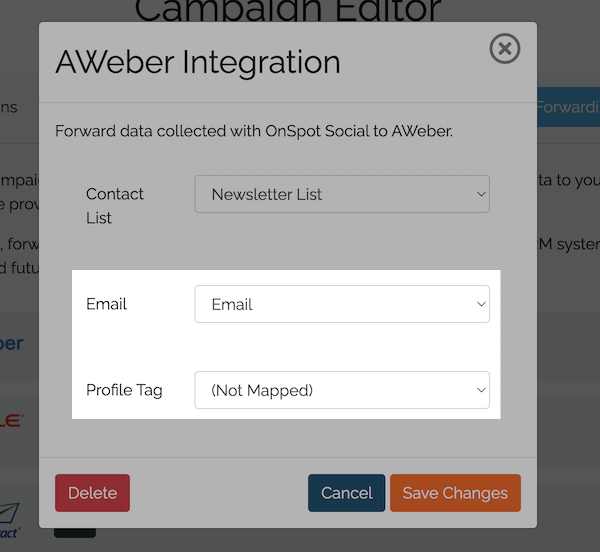Viewport: 600px width, 552px height.
Task: Select the red Oracle logo at left edge
Action: pos(12,421)
